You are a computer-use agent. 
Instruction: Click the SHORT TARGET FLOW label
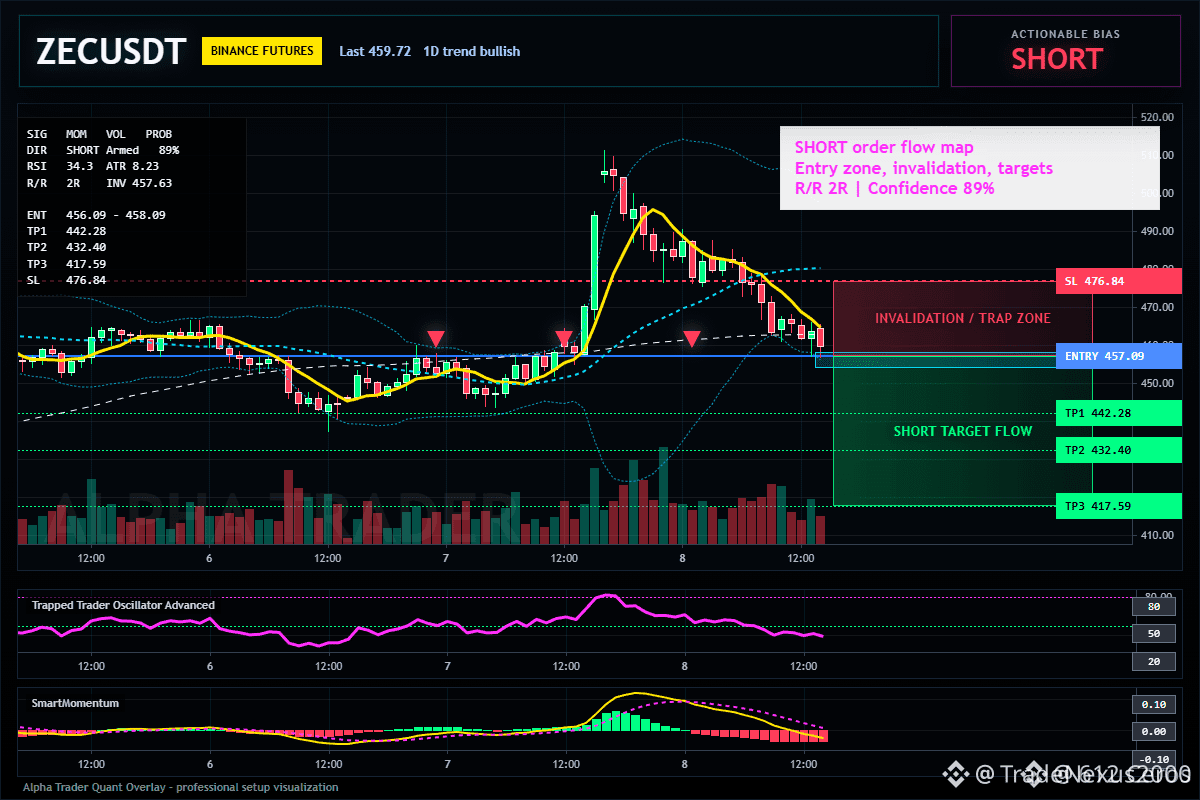coord(962,431)
